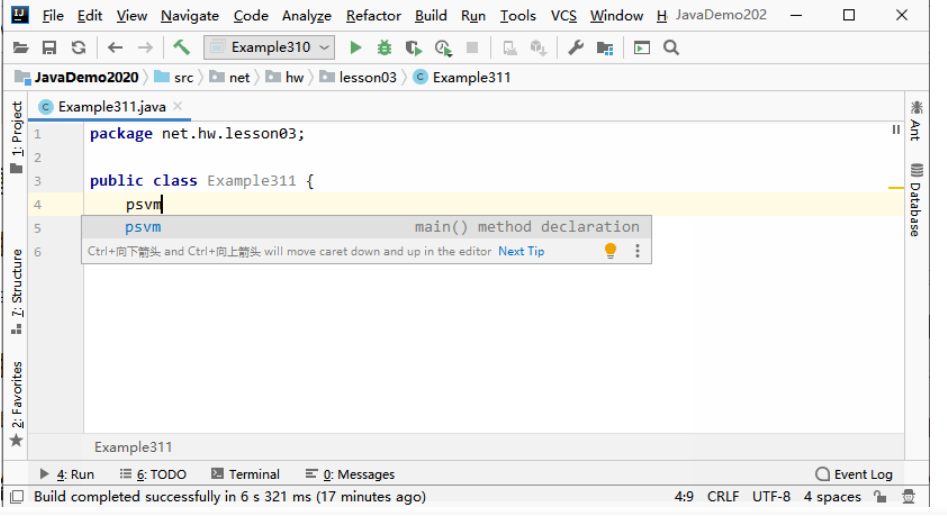Open the View menu

pyautogui.click(x=132, y=16)
